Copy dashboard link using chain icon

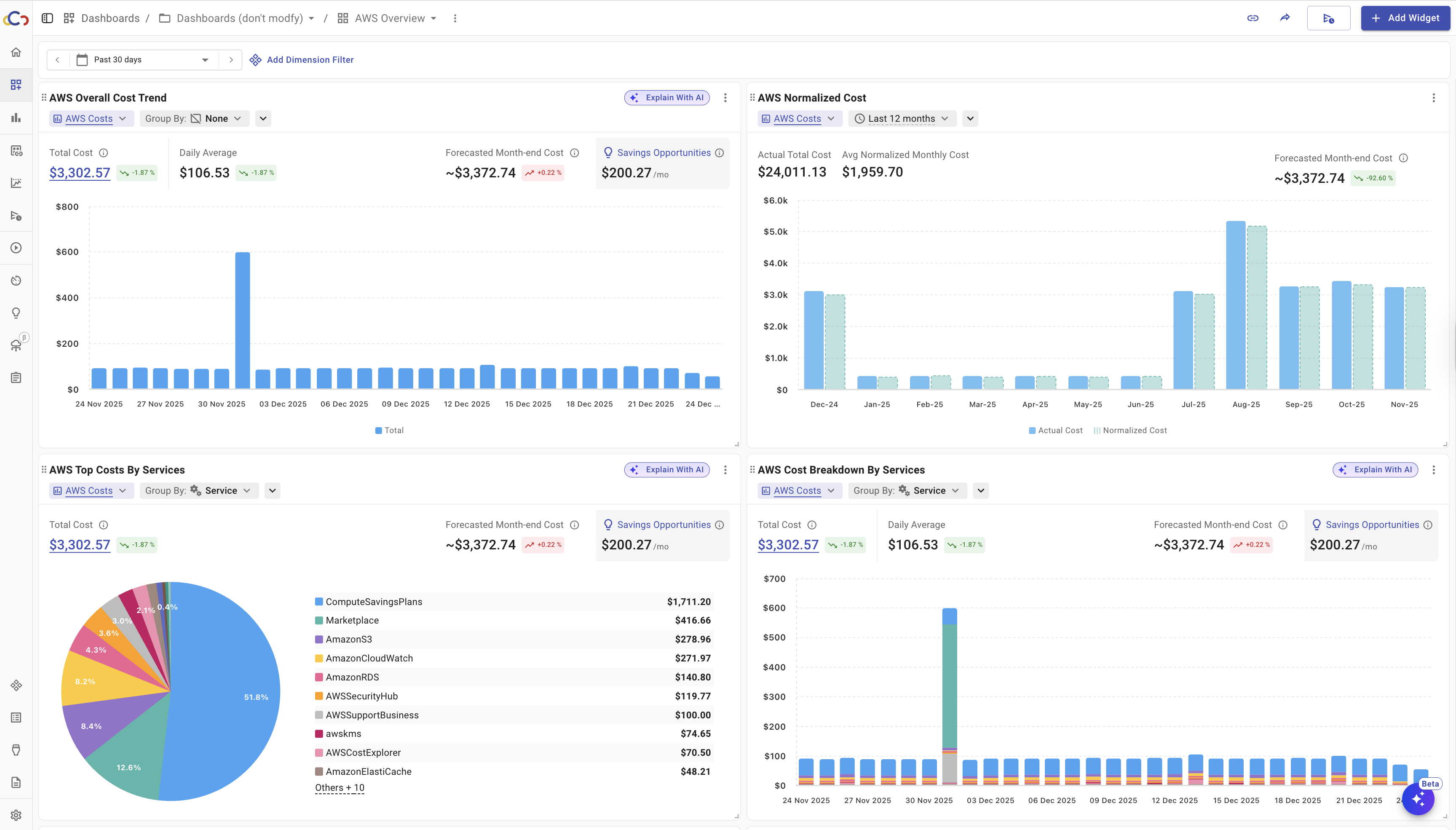coord(1253,18)
